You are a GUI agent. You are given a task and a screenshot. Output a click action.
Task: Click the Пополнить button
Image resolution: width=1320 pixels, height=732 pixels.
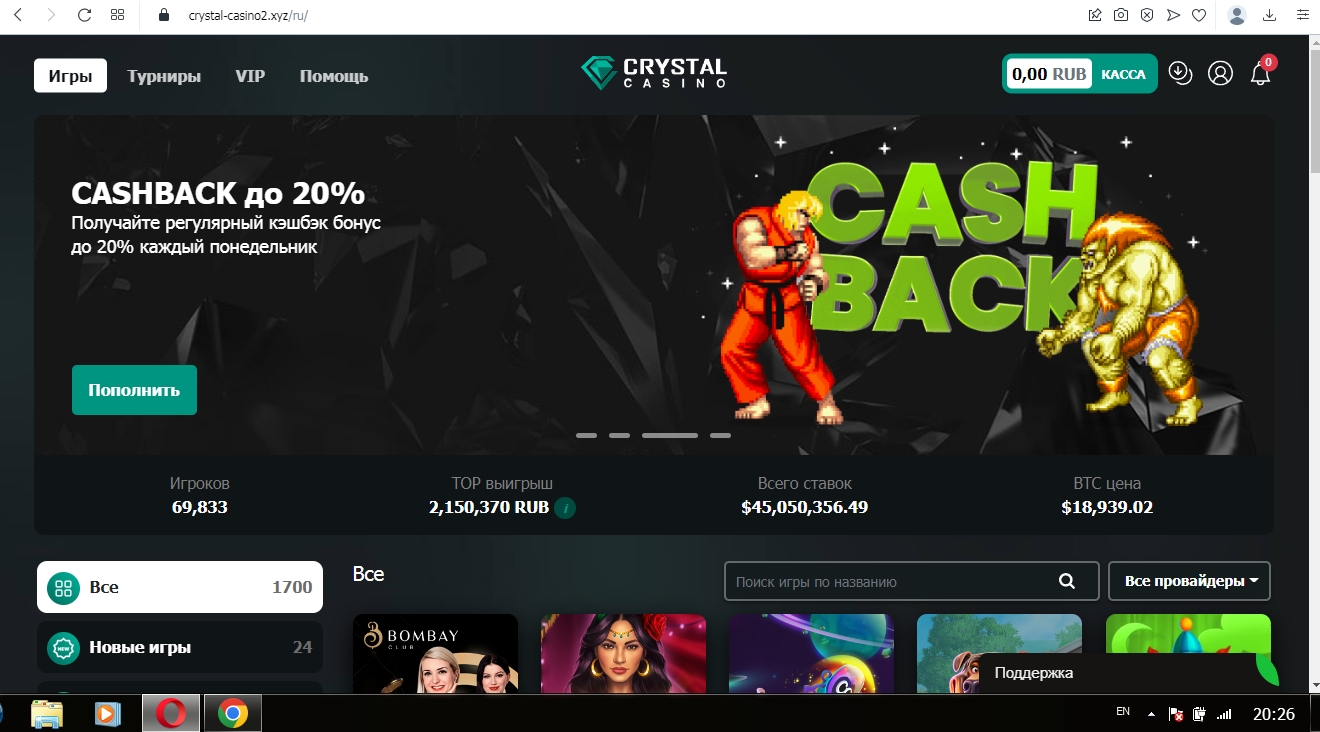coord(134,390)
